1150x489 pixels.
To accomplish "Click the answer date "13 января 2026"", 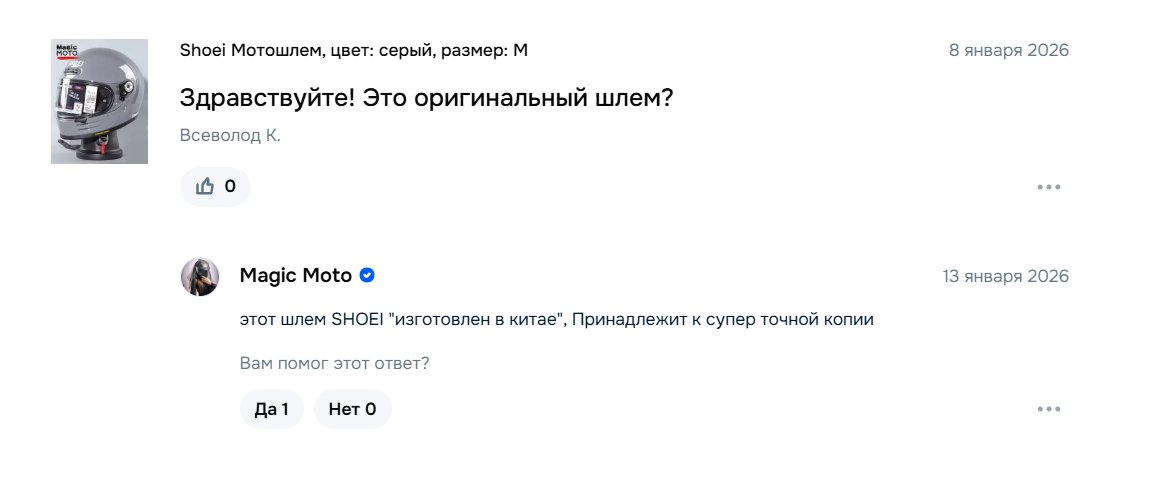I will click(x=1005, y=276).
